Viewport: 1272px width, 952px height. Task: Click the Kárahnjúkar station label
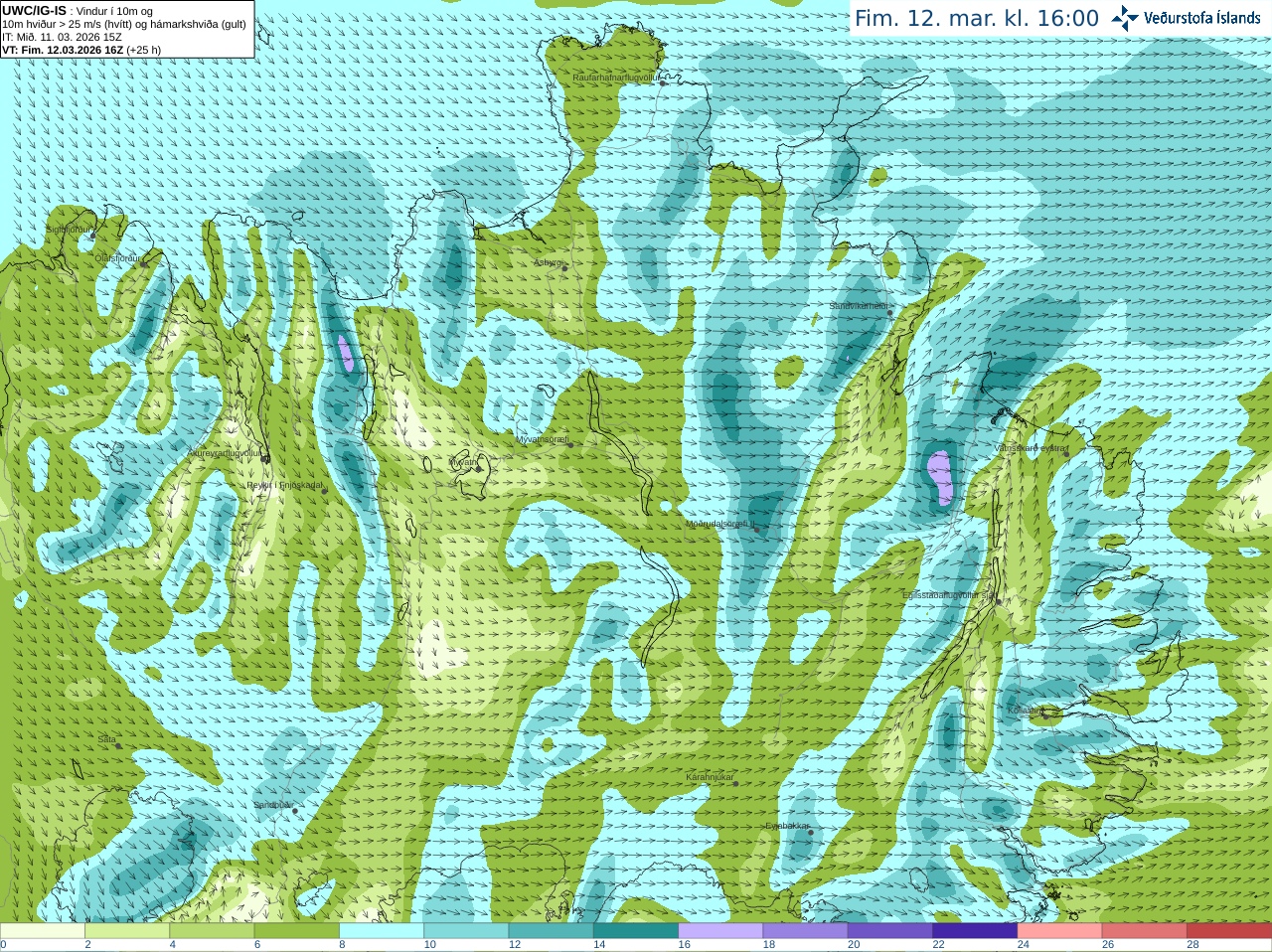(x=710, y=777)
